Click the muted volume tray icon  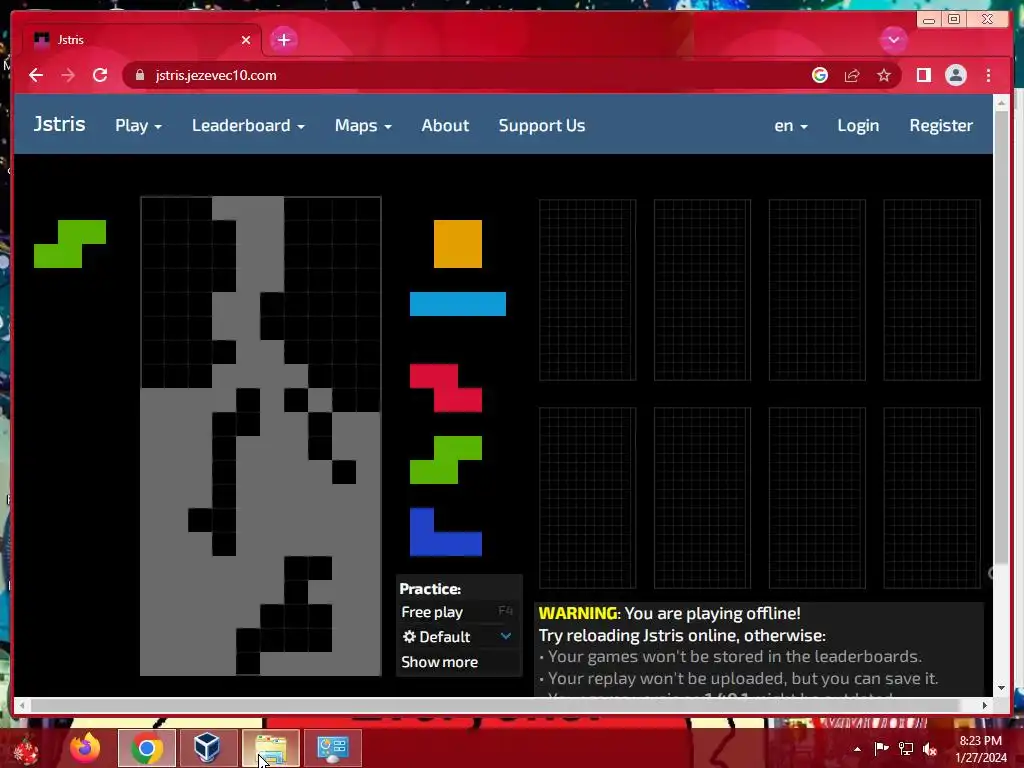pos(930,749)
